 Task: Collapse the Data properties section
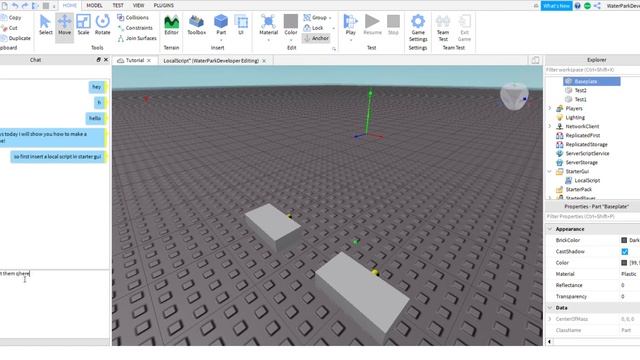(x=550, y=308)
